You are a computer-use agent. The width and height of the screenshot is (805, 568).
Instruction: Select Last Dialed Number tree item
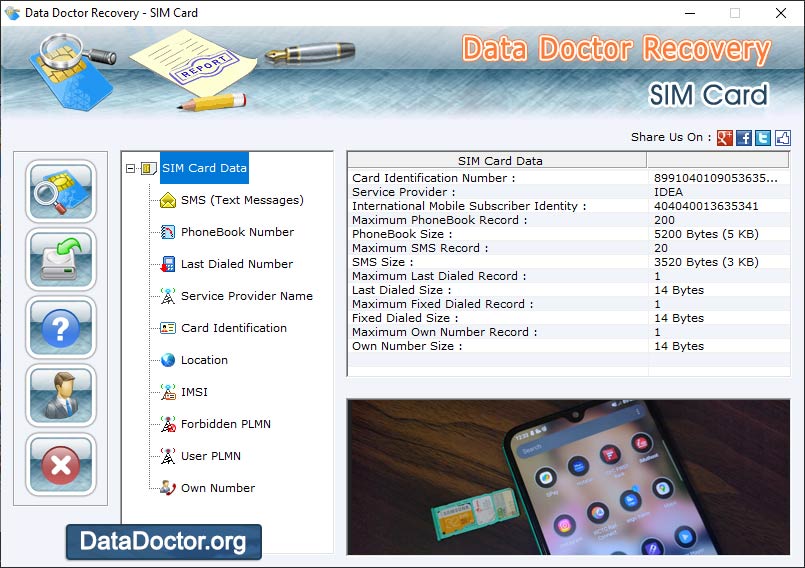[x=237, y=264]
